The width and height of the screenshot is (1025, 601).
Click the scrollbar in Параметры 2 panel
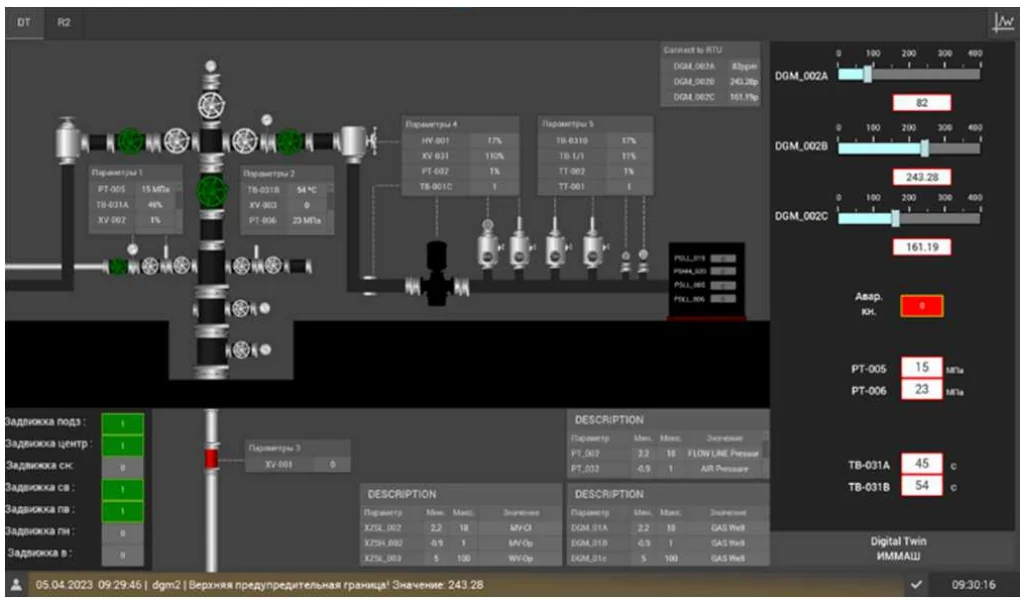click(x=331, y=205)
